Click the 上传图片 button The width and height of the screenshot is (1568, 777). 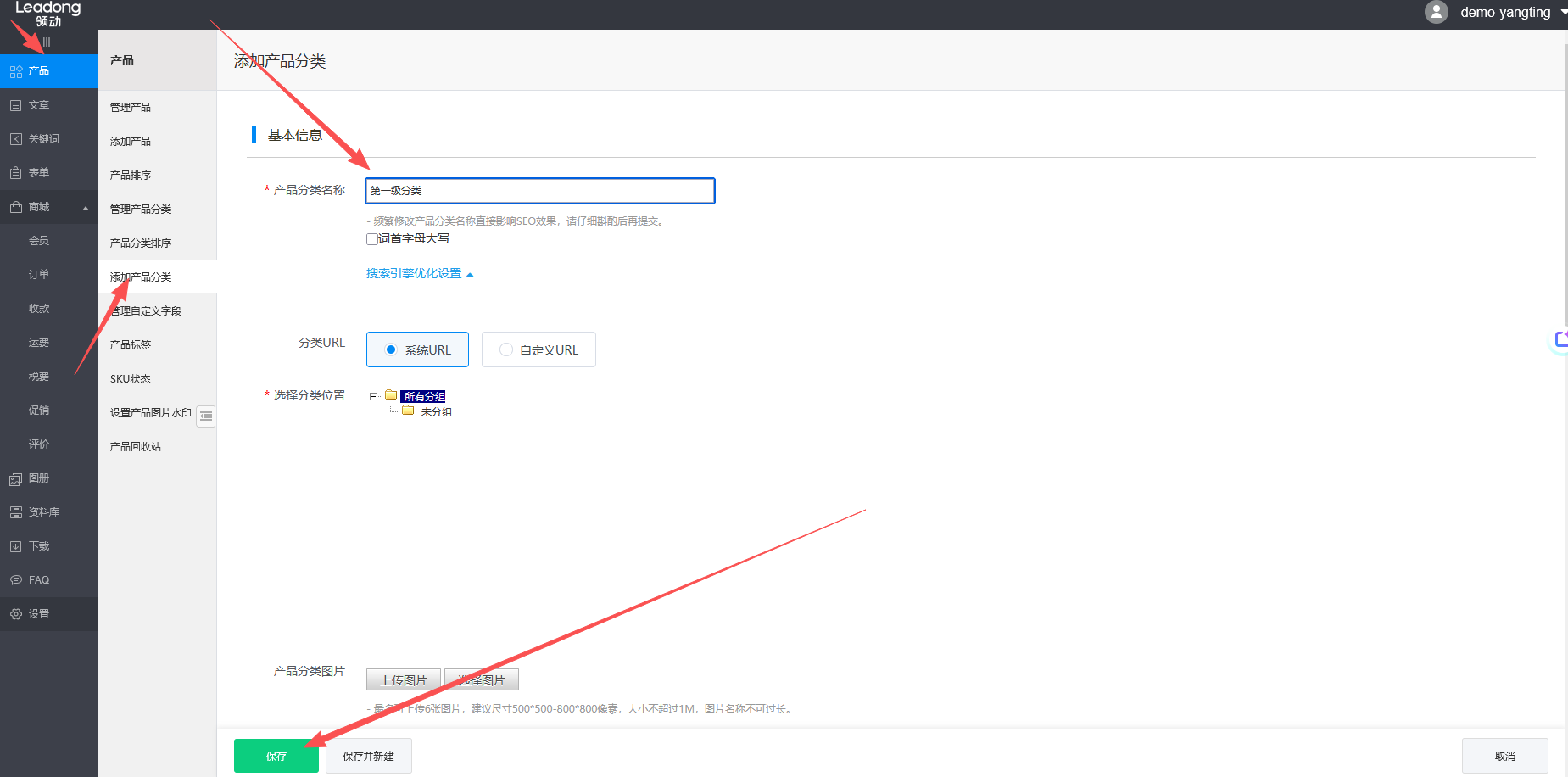tap(404, 680)
